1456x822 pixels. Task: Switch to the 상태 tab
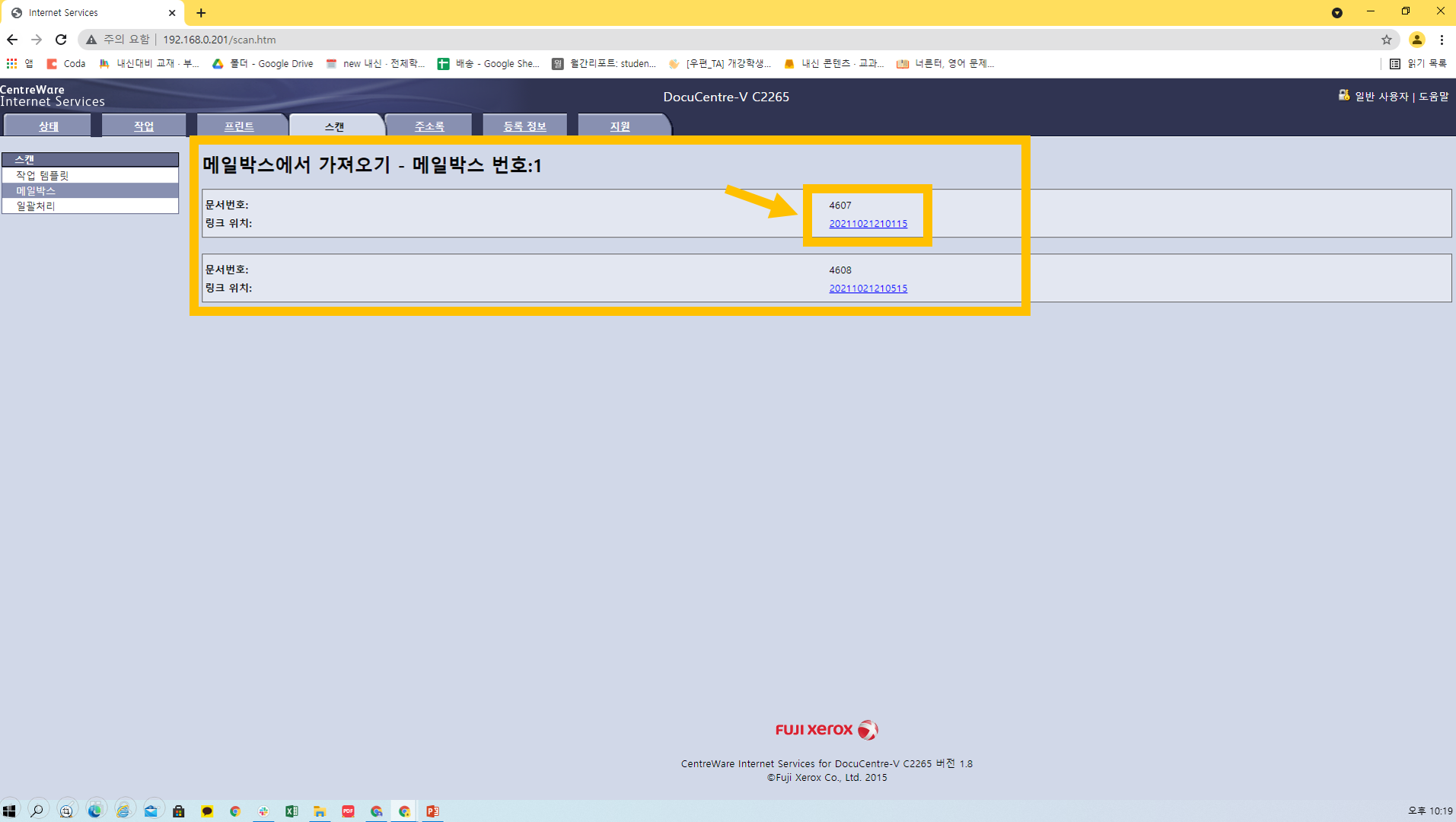[x=48, y=126]
